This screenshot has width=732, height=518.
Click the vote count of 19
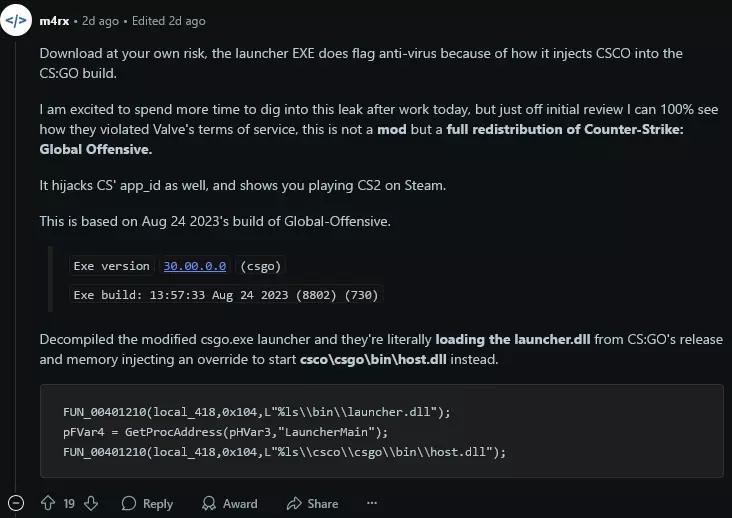69,504
